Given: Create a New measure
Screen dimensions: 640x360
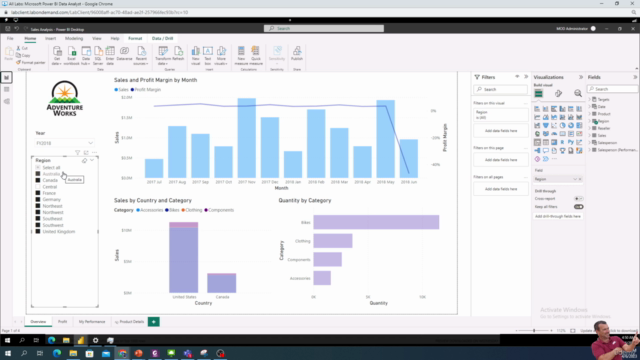Looking at the screenshot, I should pos(241,56).
